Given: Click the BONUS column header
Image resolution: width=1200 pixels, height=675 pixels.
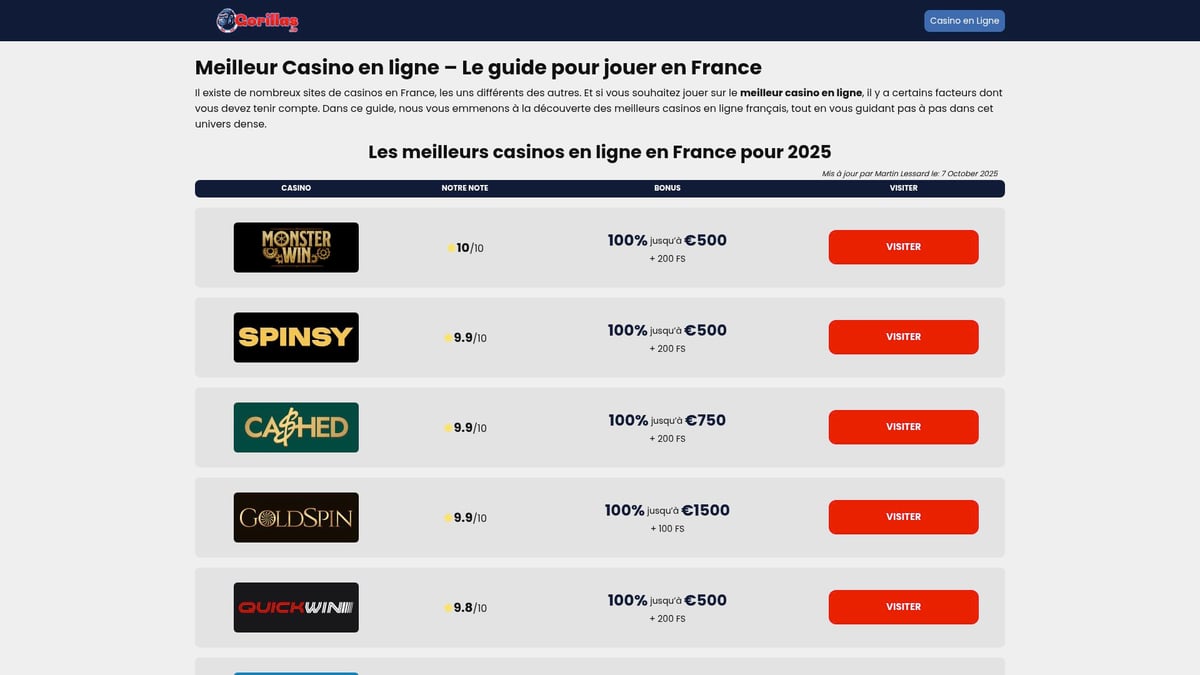Looking at the screenshot, I should [x=667, y=188].
